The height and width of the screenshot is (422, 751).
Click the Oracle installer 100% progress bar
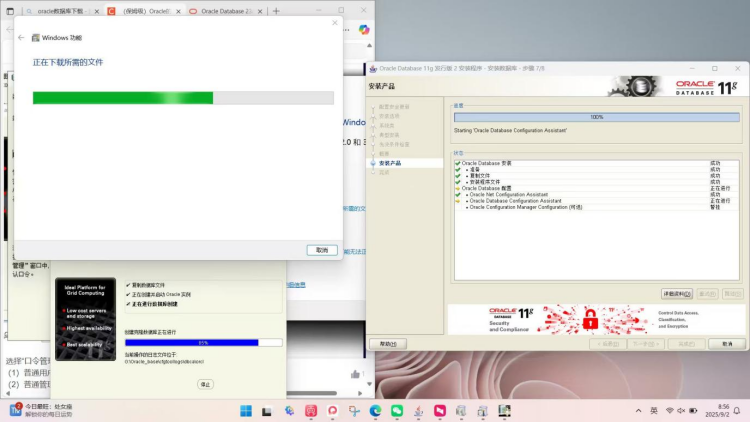pos(597,117)
